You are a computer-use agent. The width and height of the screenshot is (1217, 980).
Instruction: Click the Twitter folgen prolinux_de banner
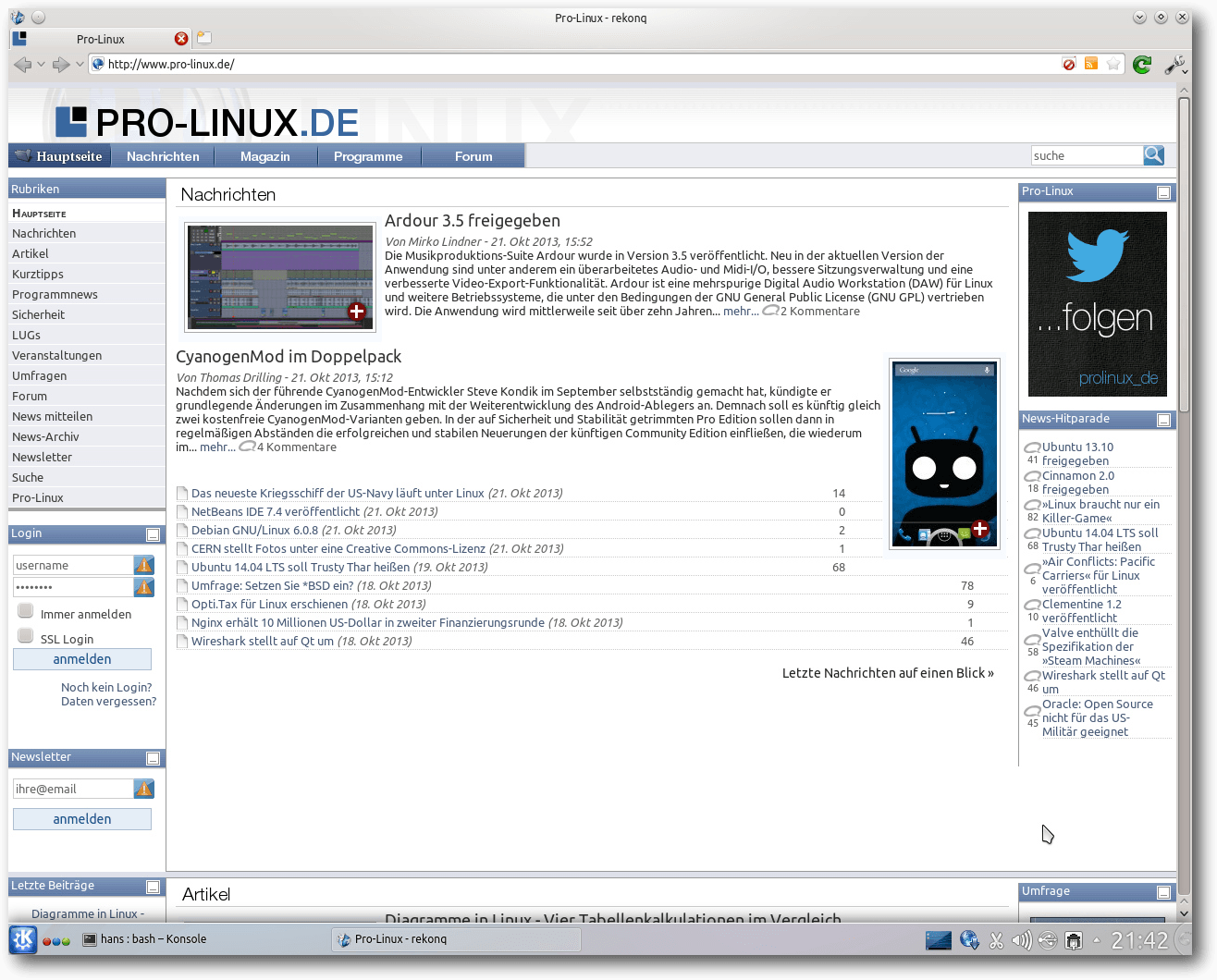tap(1098, 304)
